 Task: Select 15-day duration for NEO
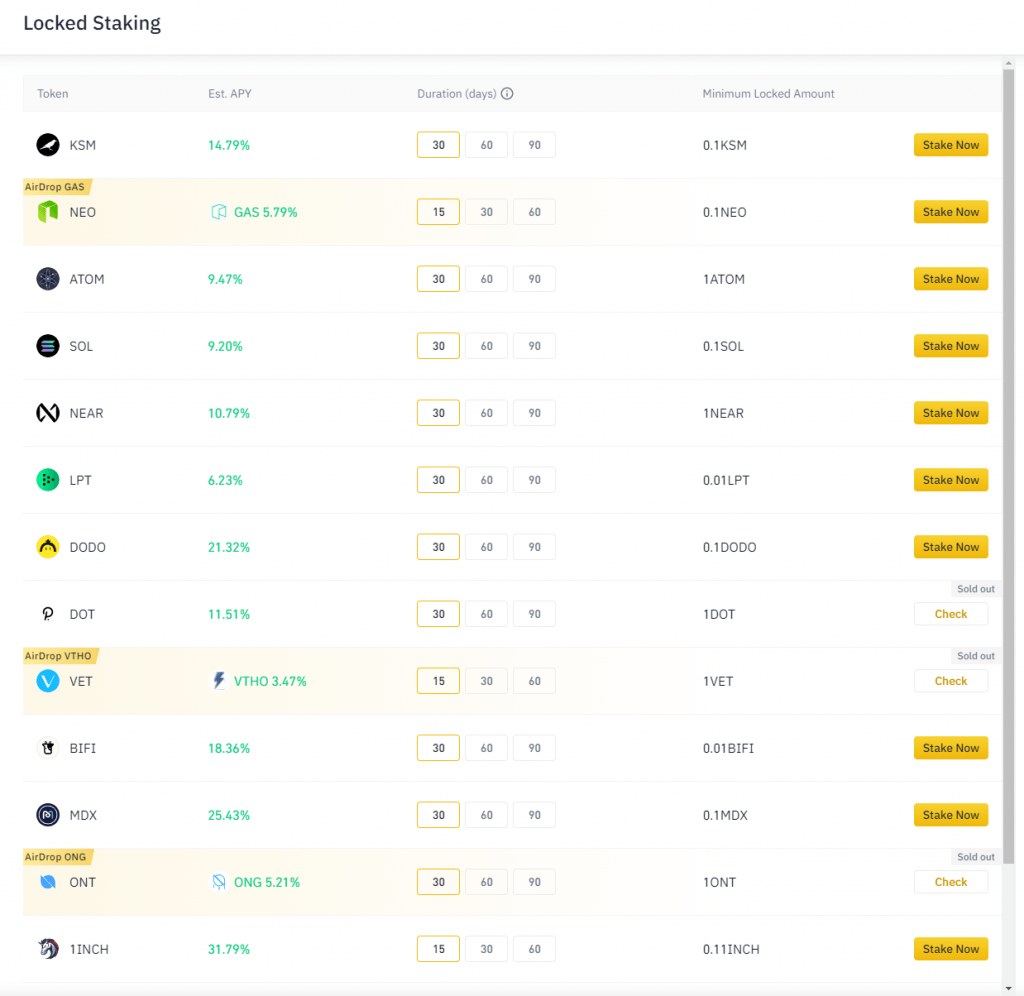pyautogui.click(x=438, y=212)
